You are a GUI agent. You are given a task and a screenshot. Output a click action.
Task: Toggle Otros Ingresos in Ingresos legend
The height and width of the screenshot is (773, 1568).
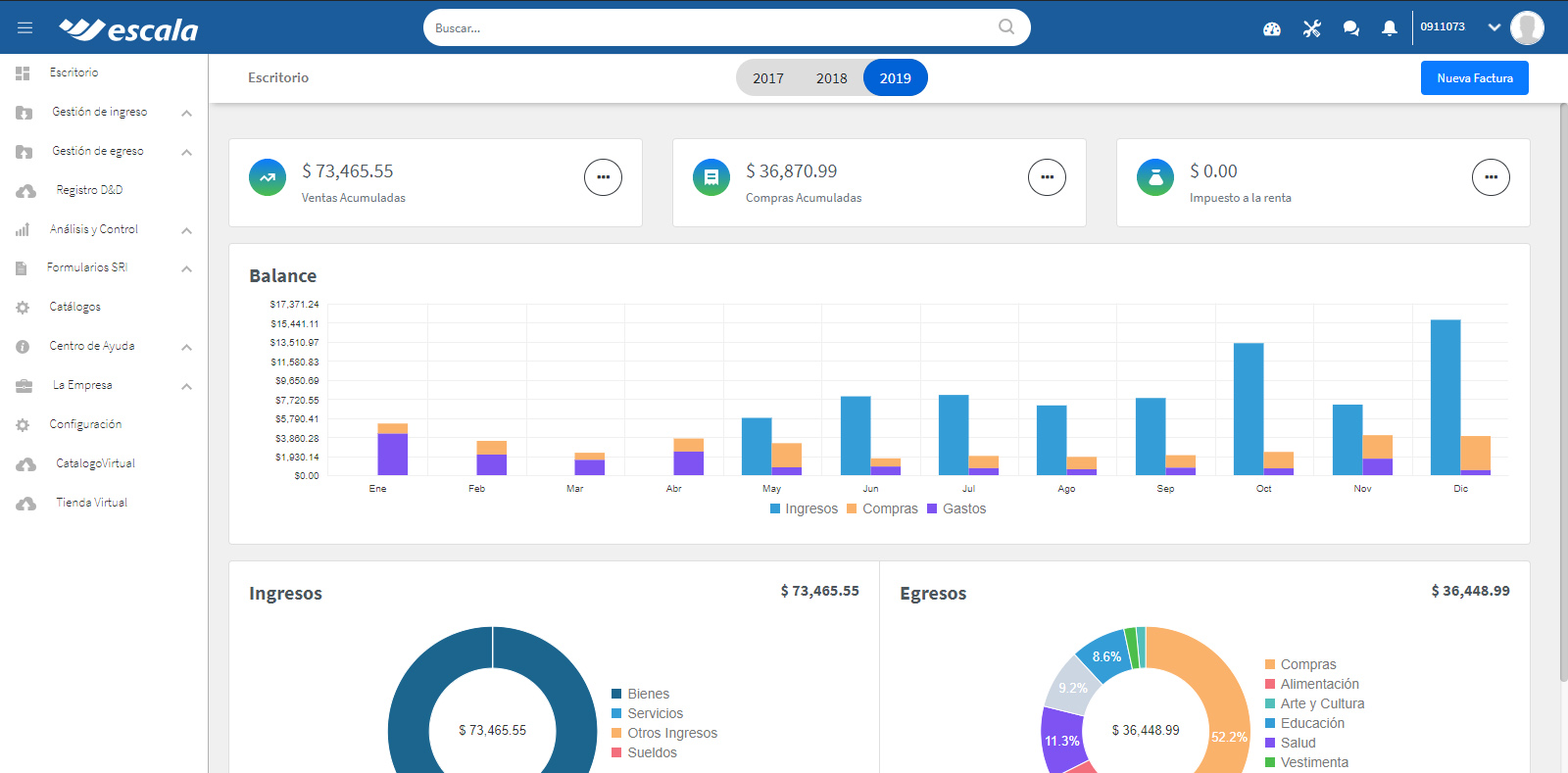[x=664, y=733]
